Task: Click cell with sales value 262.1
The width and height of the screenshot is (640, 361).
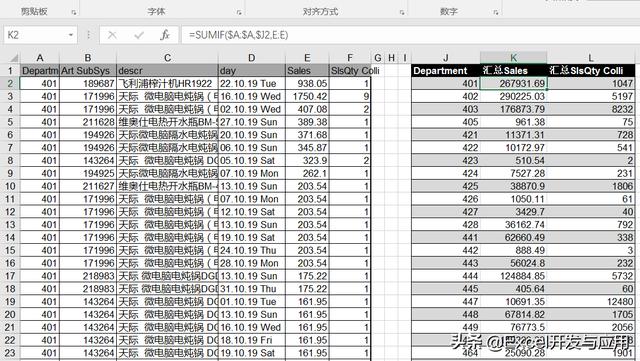Action: [307, 173]
